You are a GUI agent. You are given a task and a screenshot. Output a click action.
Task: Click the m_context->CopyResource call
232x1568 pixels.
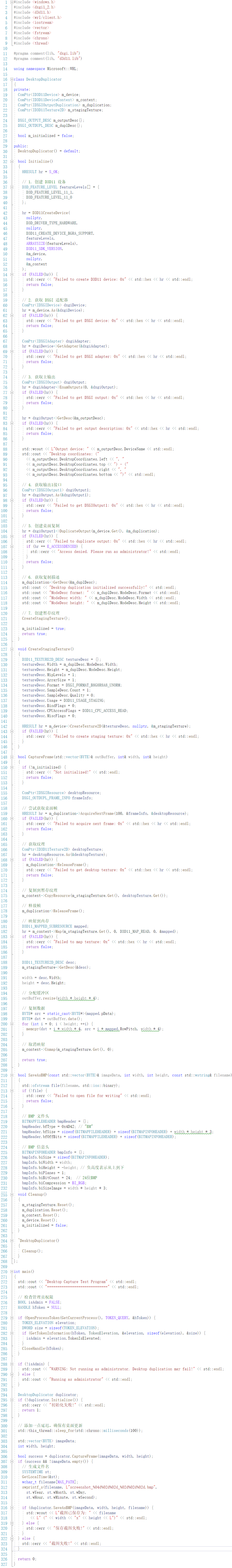[95, 895]
